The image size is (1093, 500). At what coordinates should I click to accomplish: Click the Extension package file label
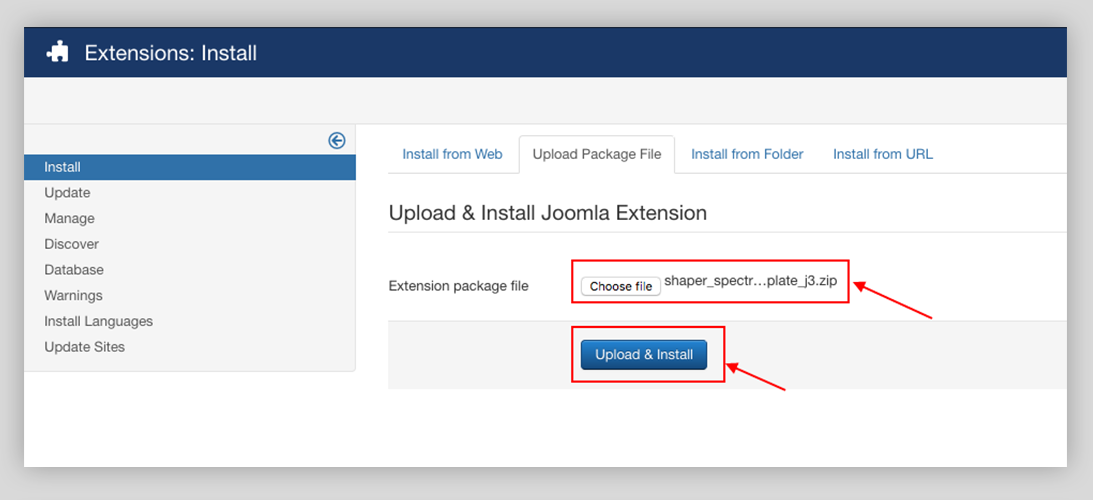coord(458,286)
